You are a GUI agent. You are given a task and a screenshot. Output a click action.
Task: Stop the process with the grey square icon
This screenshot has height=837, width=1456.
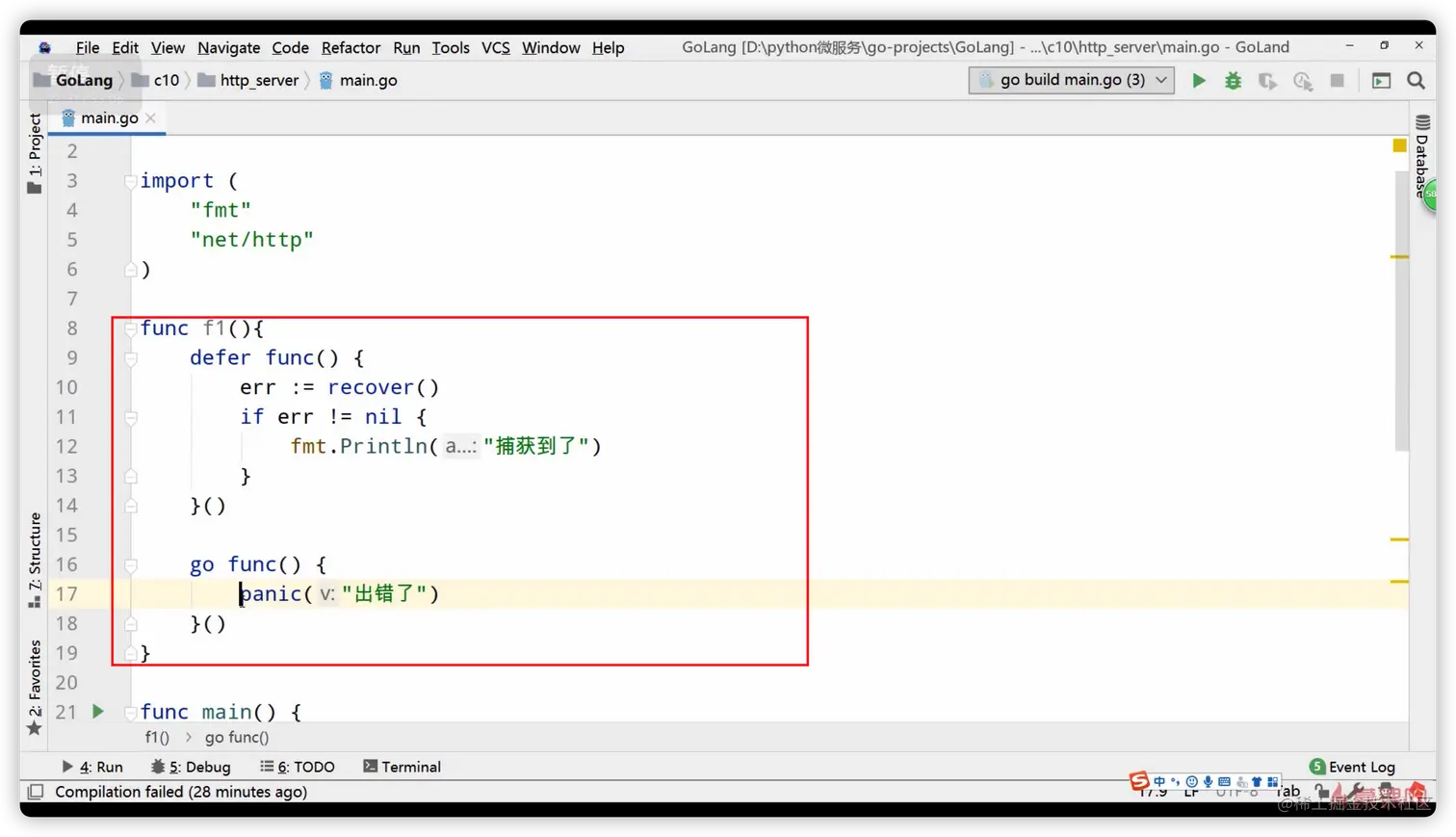pyautogui.click(x=1338, y=81)
